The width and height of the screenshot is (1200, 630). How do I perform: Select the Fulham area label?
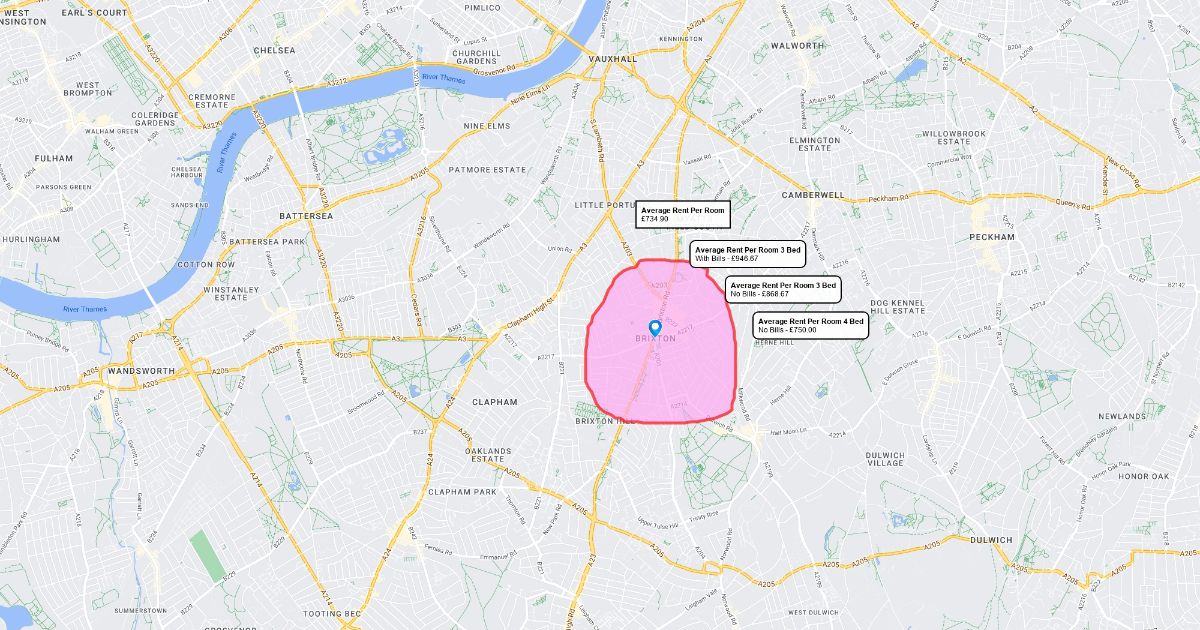[54, 158]
